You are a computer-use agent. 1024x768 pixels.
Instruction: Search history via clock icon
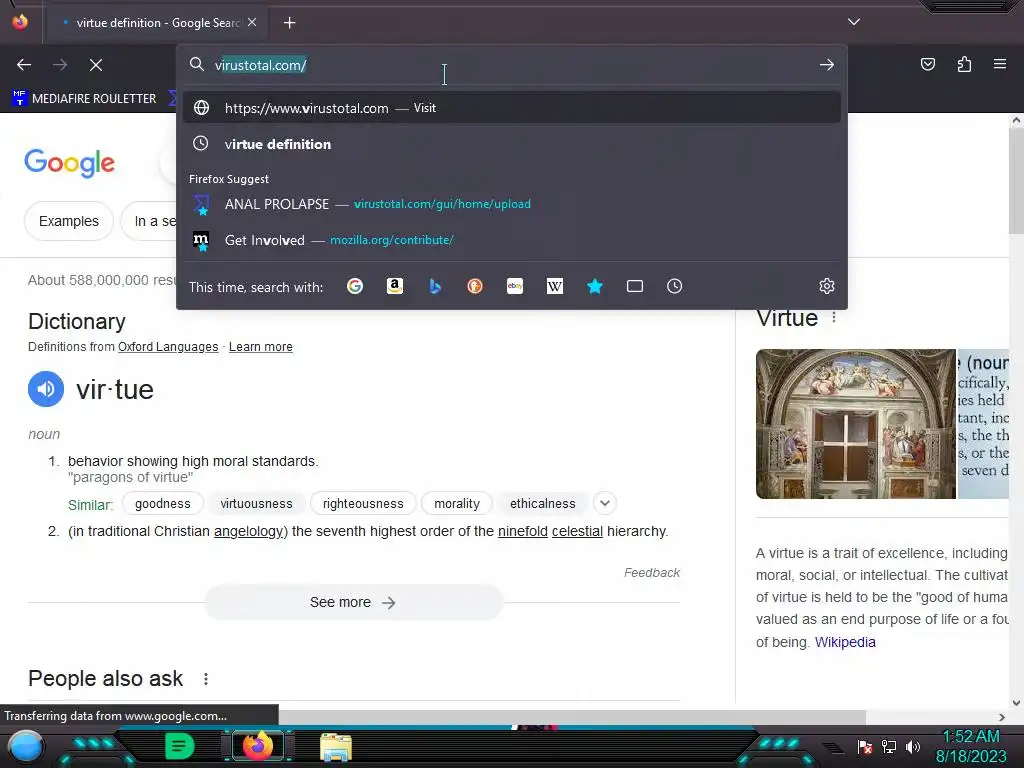click(x=675, y=286)
